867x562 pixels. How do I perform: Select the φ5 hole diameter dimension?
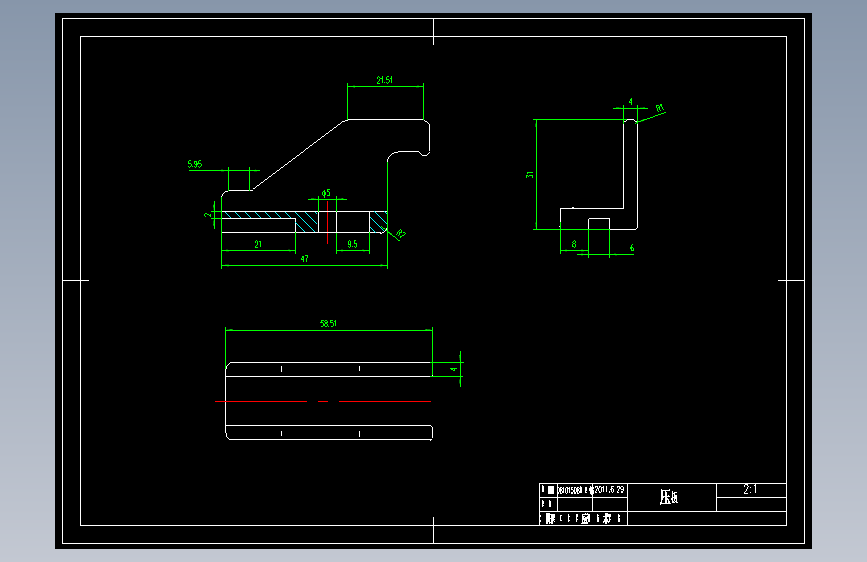[x=326, y=193]
